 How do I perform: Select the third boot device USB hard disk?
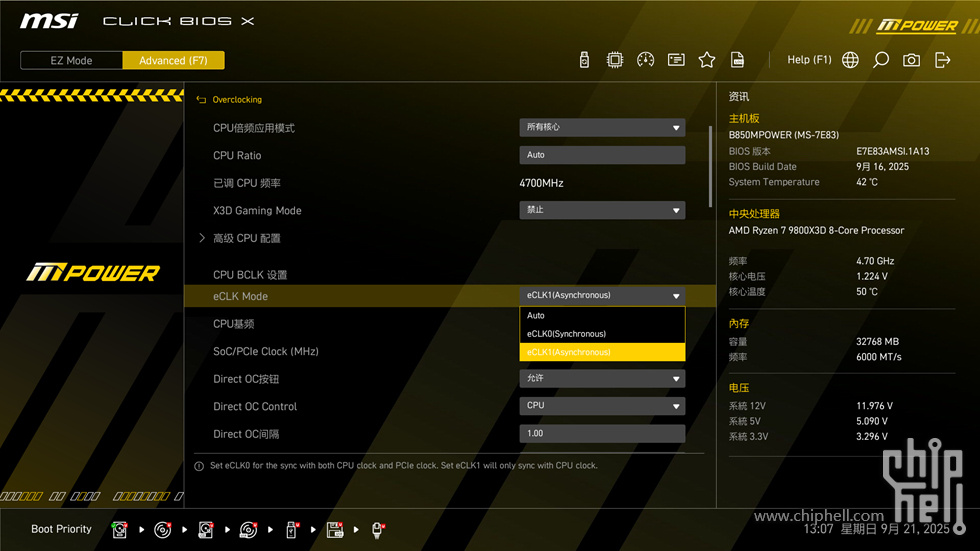point(206,530)
